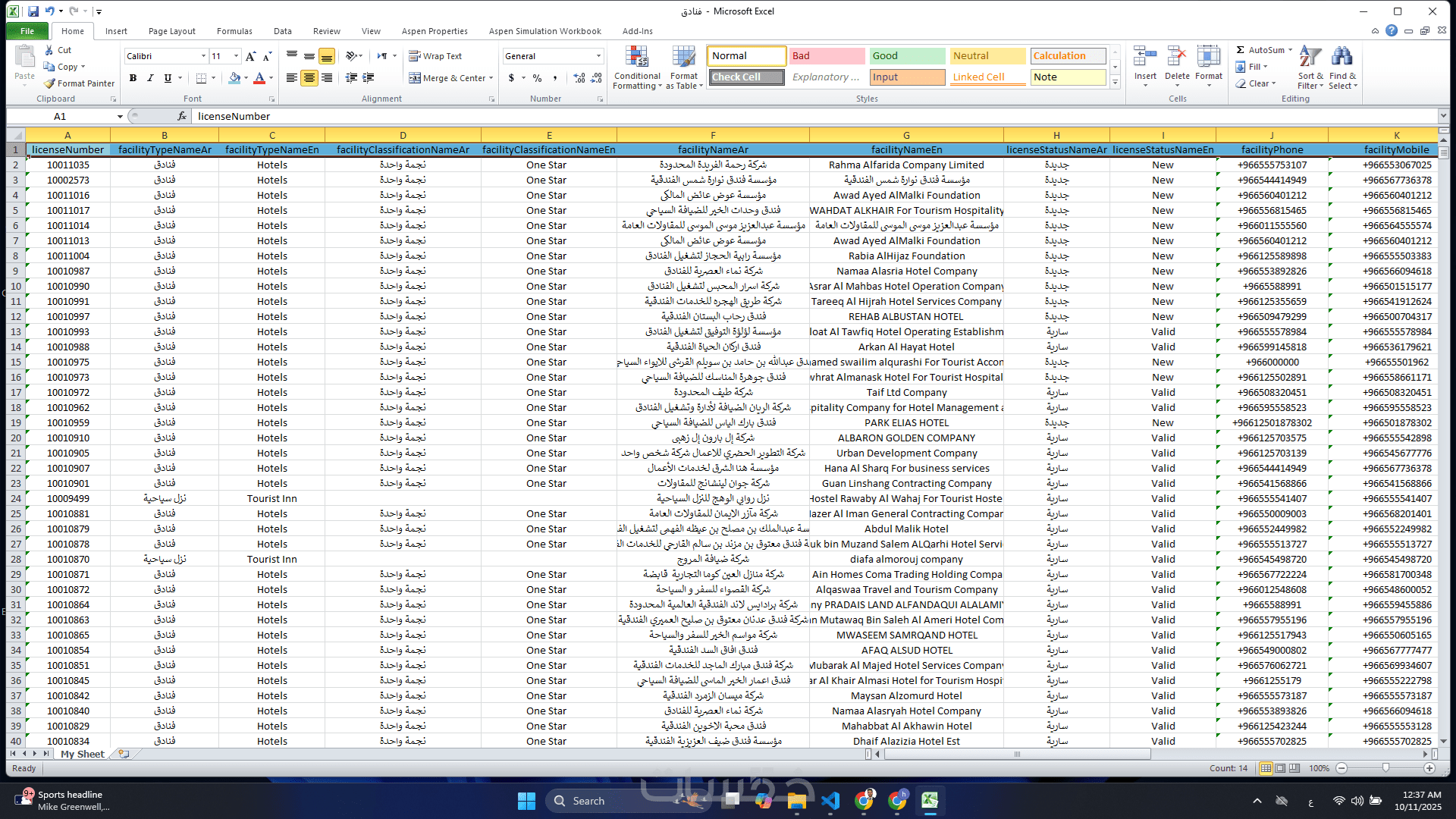Image resolution: width=1456 pixels, height=819 pixels.
Task: Toggle Wrap Text option
Action: [435, 56]
